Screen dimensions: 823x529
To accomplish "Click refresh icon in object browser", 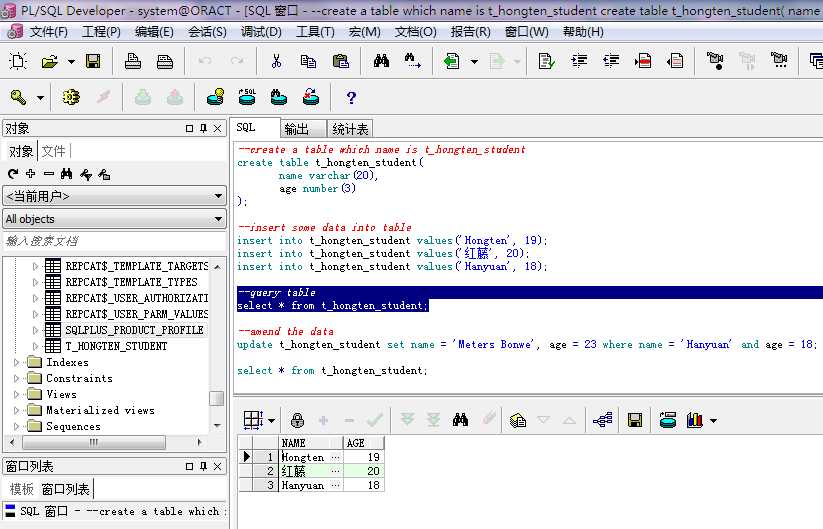I will [x=13, y=174].
